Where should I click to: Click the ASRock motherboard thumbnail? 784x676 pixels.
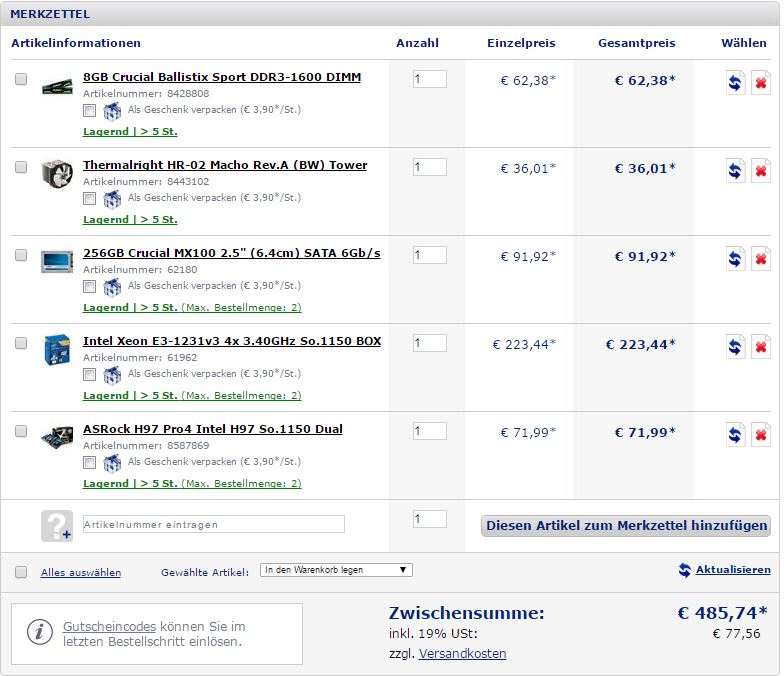pyautogui.click(x=57, y=438)
